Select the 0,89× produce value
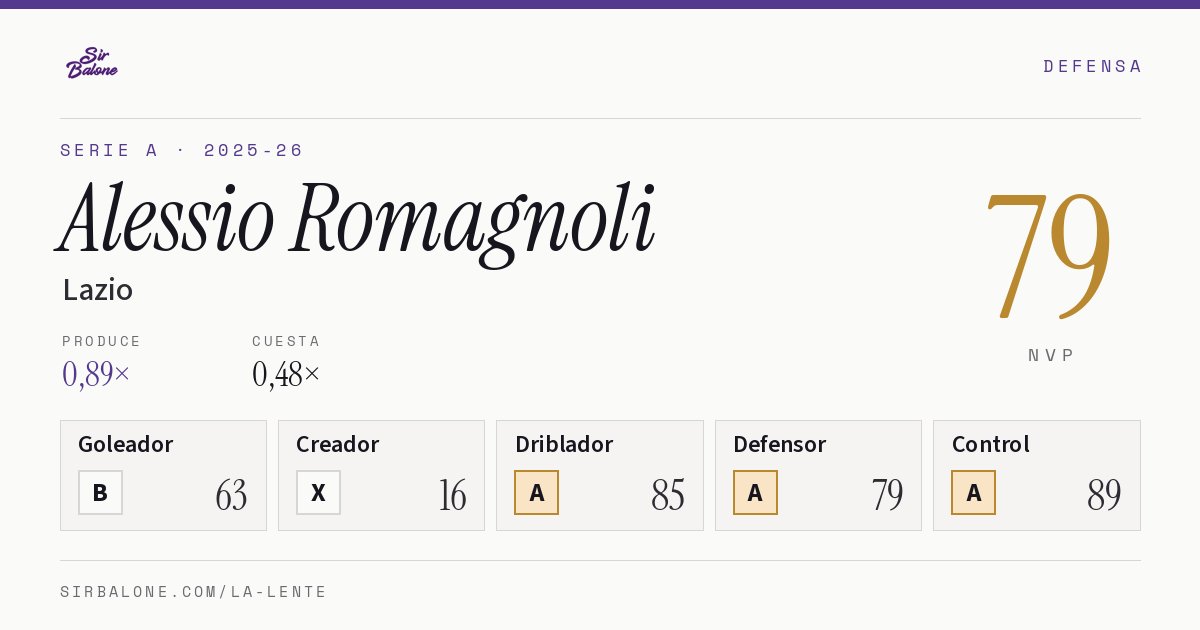 [x=96, y=374]
